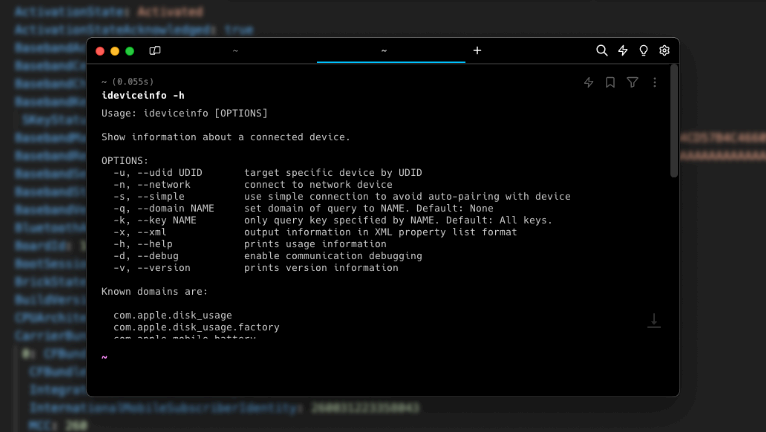Minimize the terminal with the yellow button
The height and width of the screenshot is (432, 766).
[115, 51]
